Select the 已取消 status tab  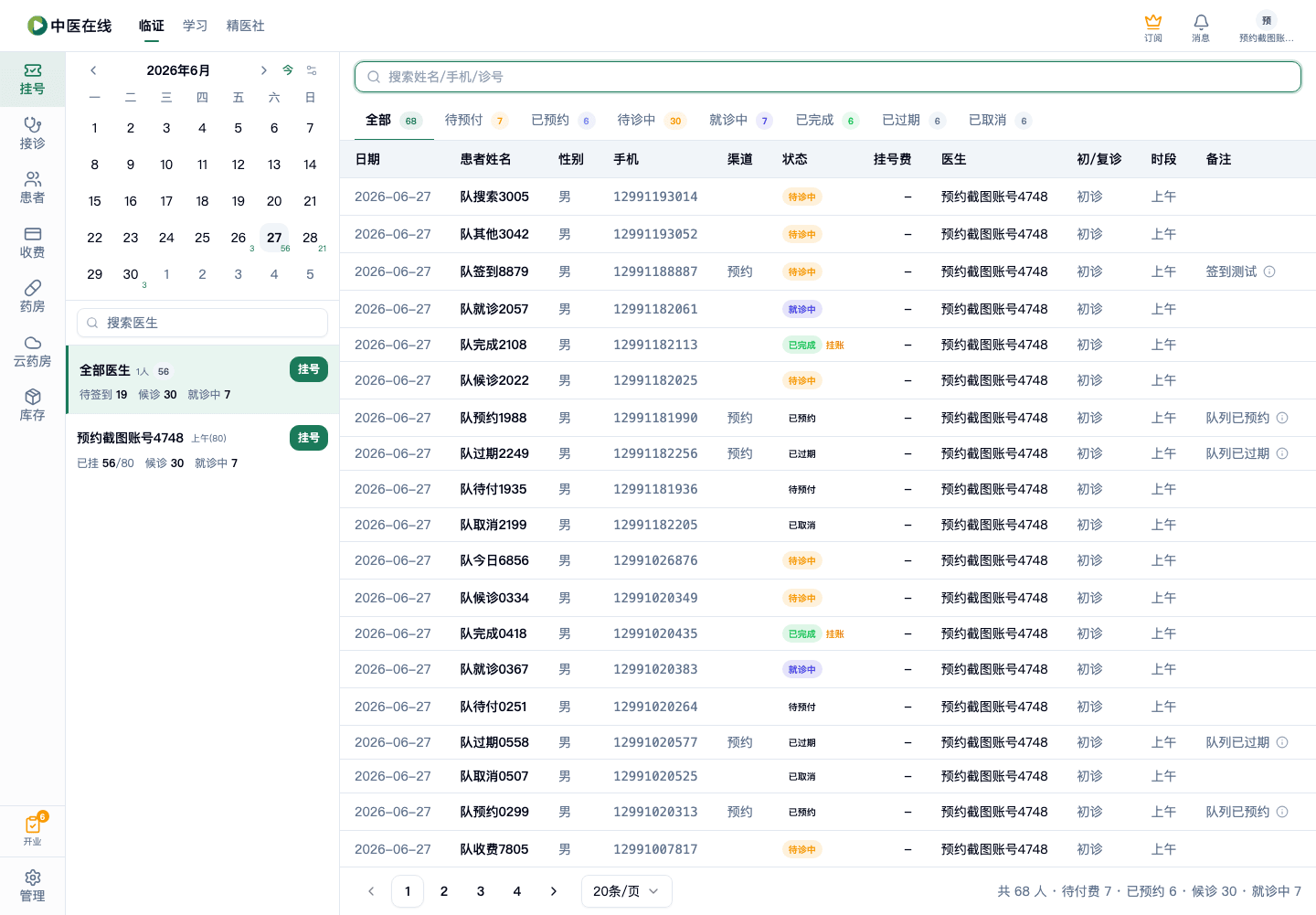(x=1001, y=120)
